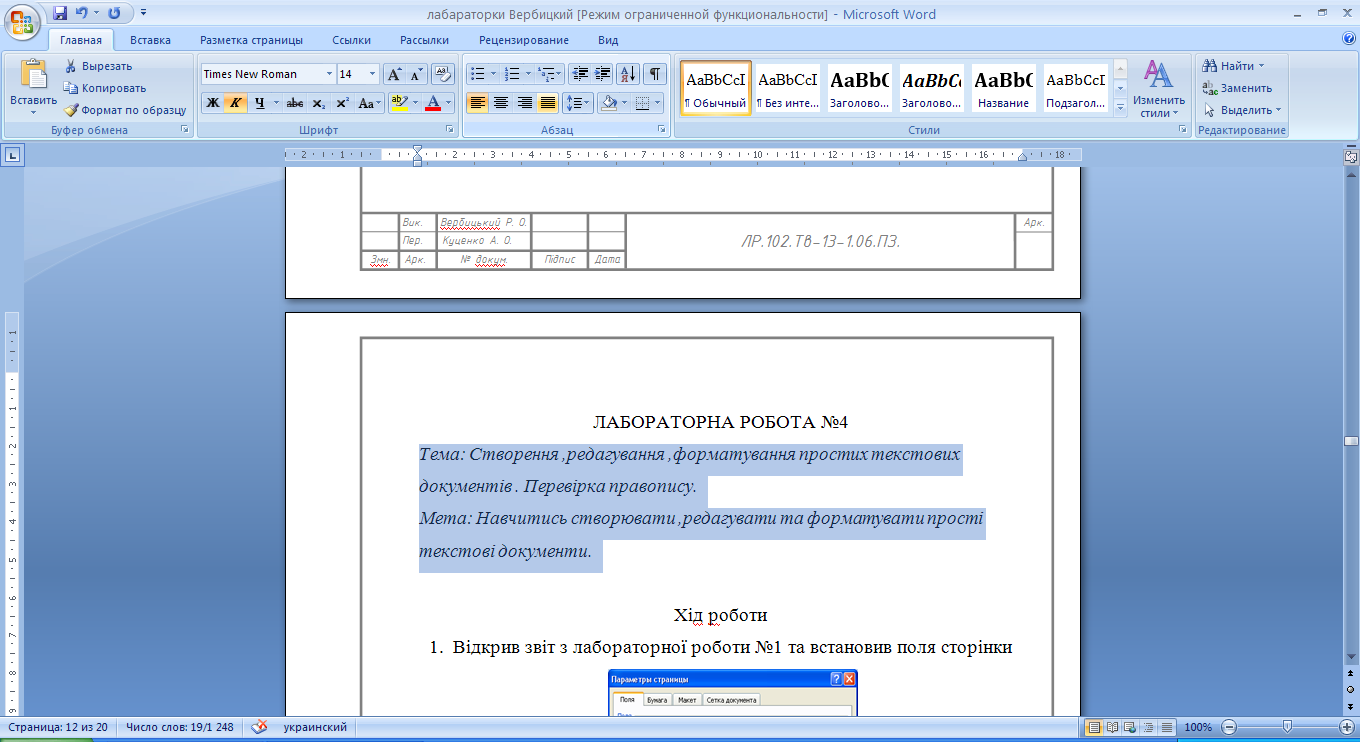Switch to the Вставка ribbon tab
Screen dimensions: 1360x742
tap(150, 40)
